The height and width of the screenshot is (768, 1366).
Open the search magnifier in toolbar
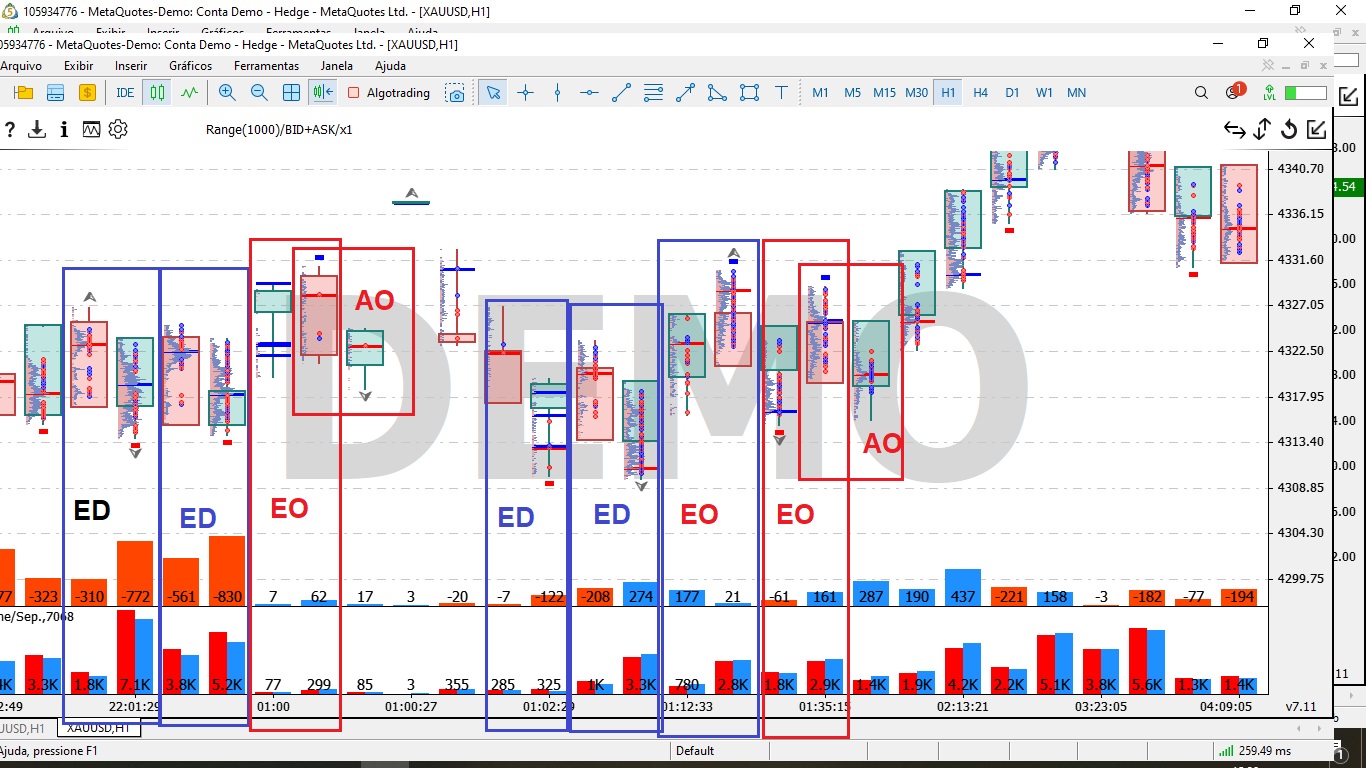pyautogui.click(x=1201, y=93)
